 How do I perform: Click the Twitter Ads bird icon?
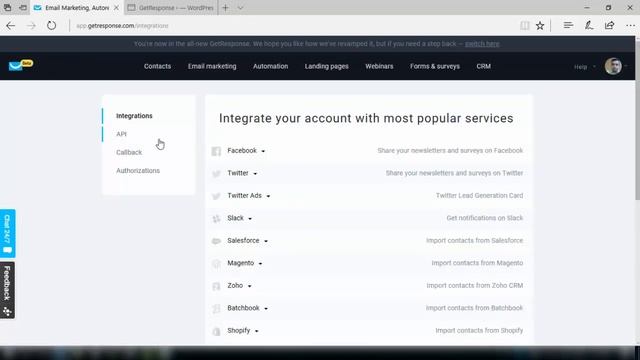pos(216,196)
